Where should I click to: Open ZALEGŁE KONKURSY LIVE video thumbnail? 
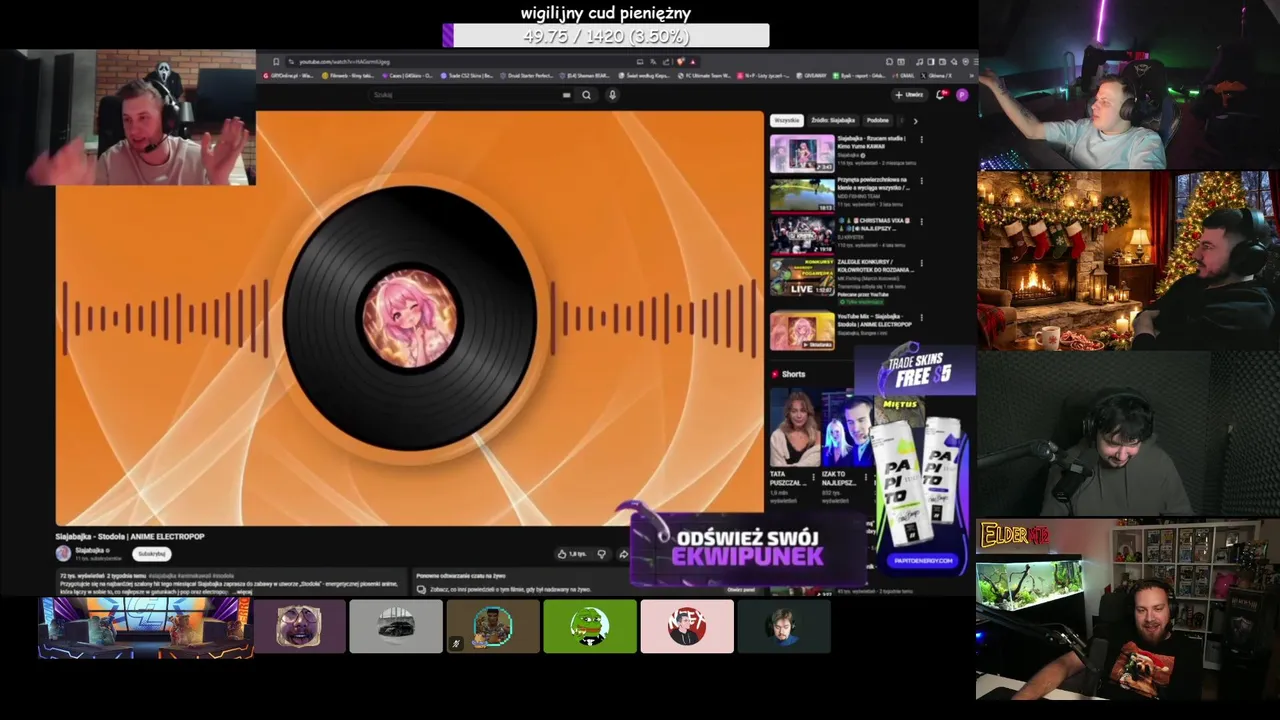pyautogui.click(x=802, y=277)
